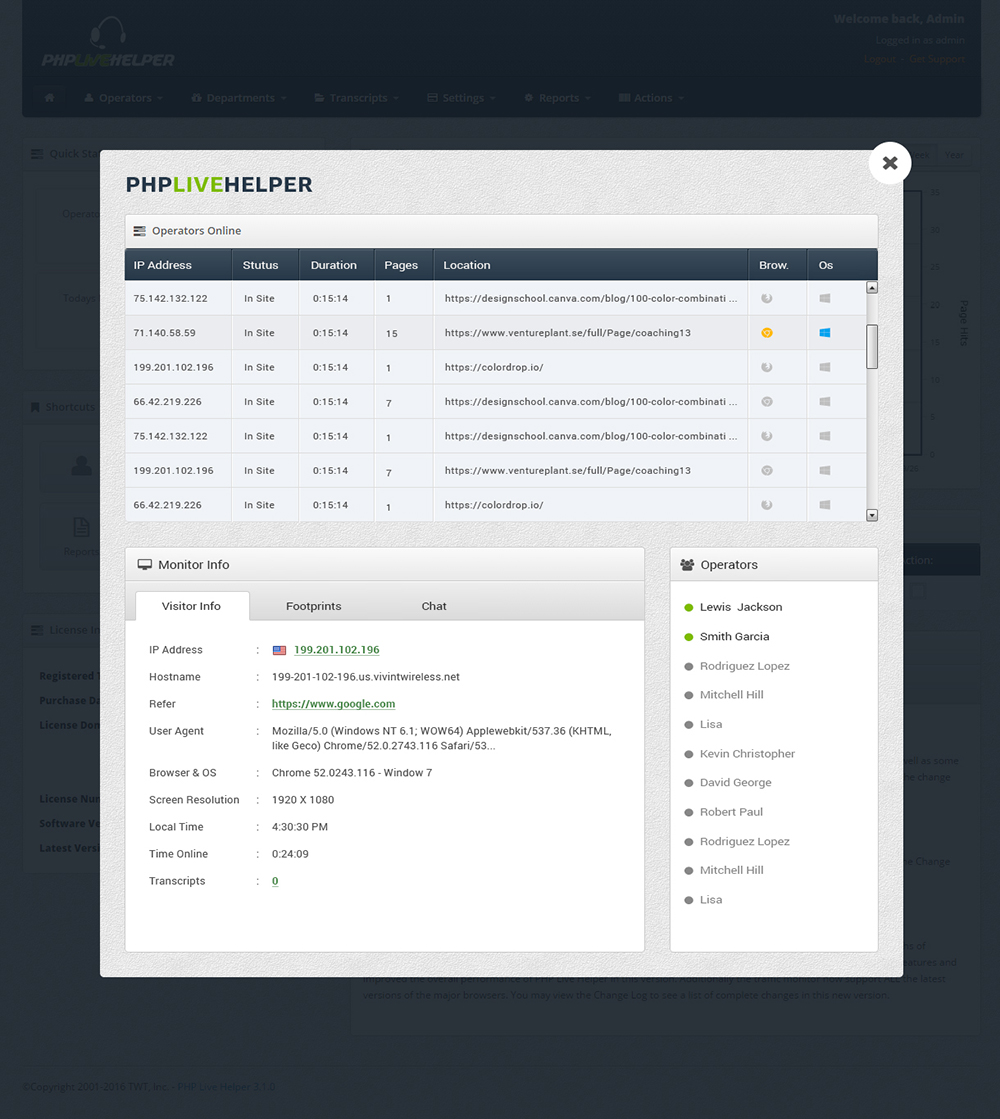Image resolution: width=1000 pixels, height=1119 pixels.
Task: Open the Settings dropdown menu
Action: 460,97
